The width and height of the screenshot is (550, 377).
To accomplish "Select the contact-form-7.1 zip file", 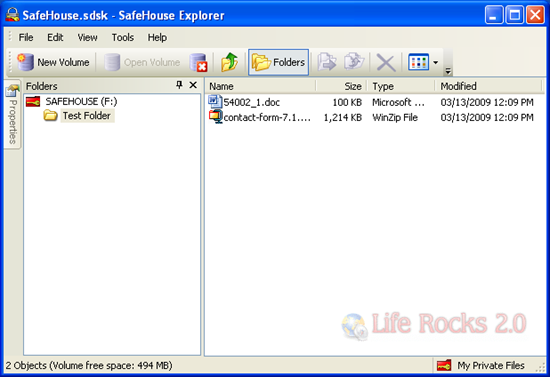I will (x=267, y=117).
